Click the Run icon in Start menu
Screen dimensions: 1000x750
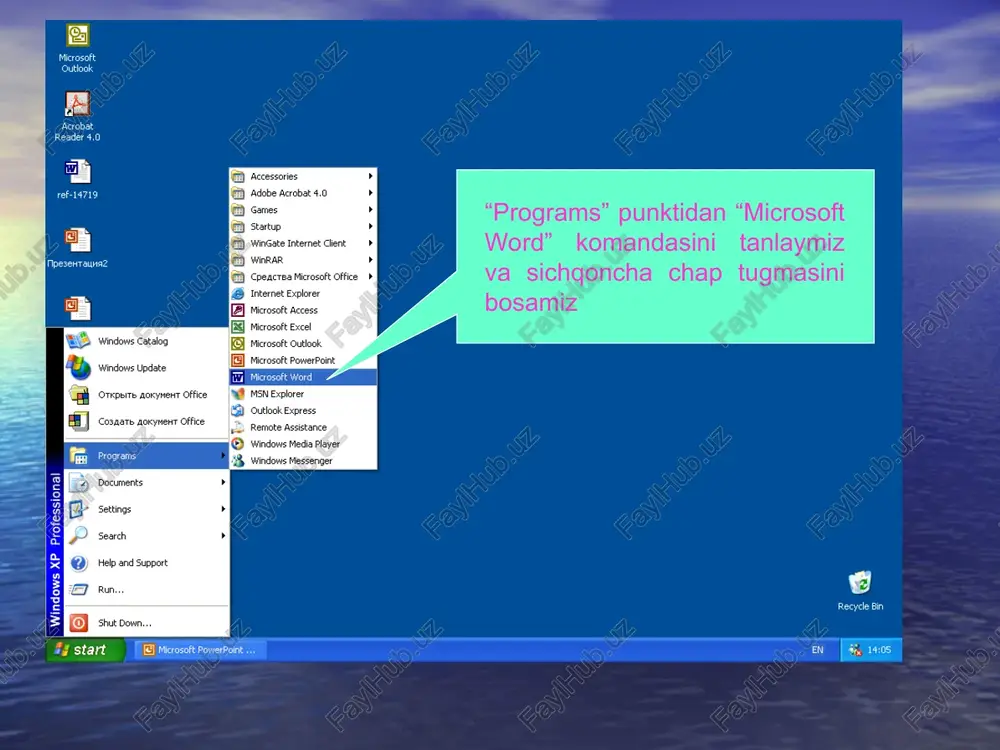click(x=78, y=589)
